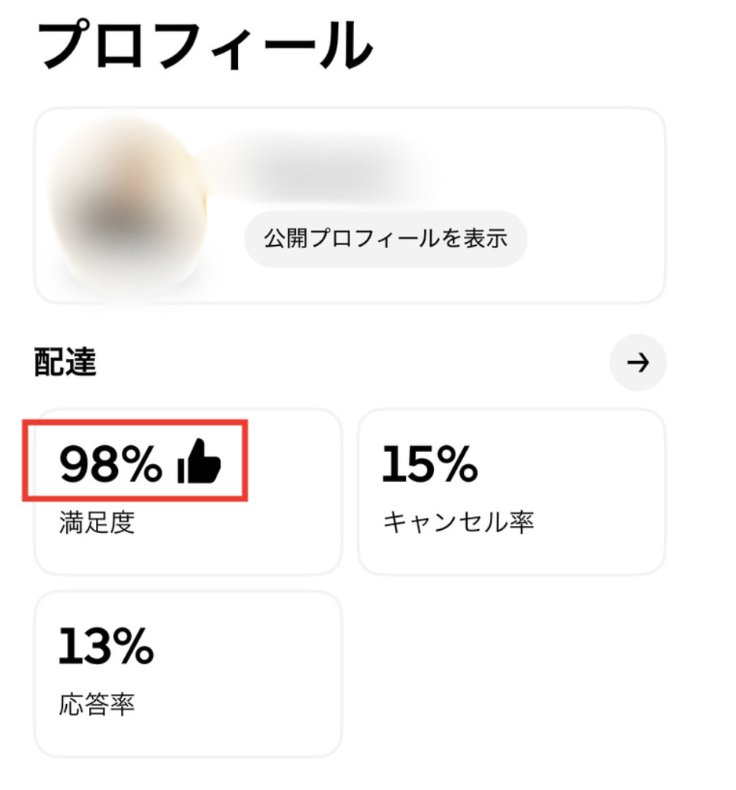Click blank area right of キャンセル率 label
Screen dimensions: 736x790
point(600,521)
